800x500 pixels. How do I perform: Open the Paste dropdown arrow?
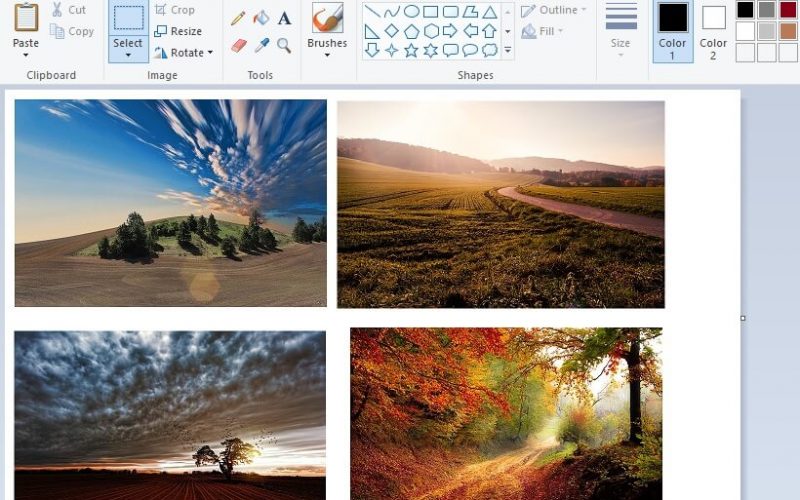click(x=26, y=55)
